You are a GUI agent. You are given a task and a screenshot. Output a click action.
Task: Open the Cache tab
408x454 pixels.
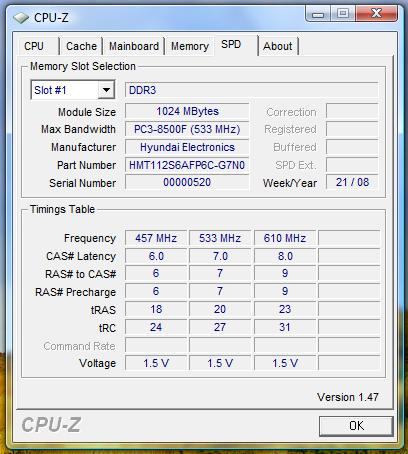(x=81, y=46)
